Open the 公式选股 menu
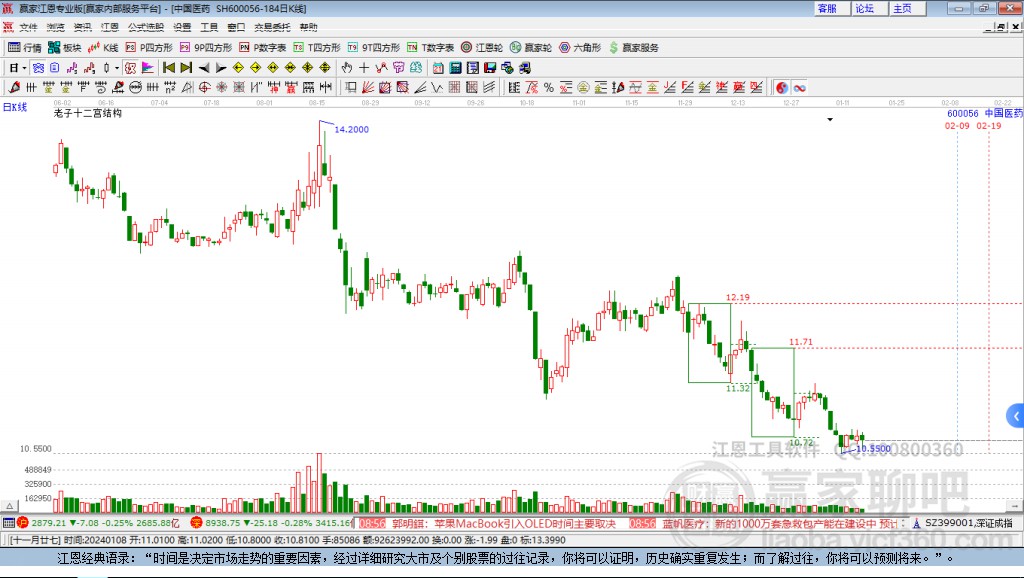 pos(146,27)
